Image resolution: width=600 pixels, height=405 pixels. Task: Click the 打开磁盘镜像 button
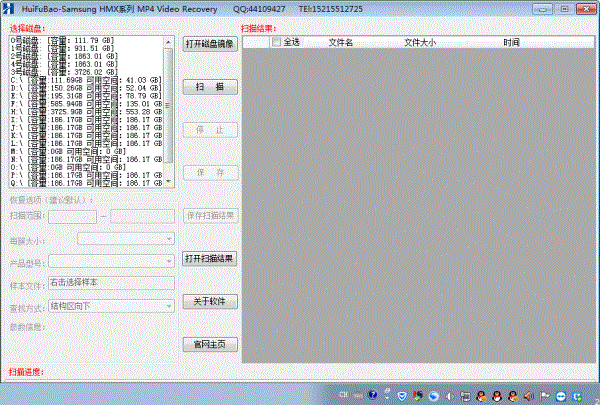pyautogui.click(x=210, y=44)
